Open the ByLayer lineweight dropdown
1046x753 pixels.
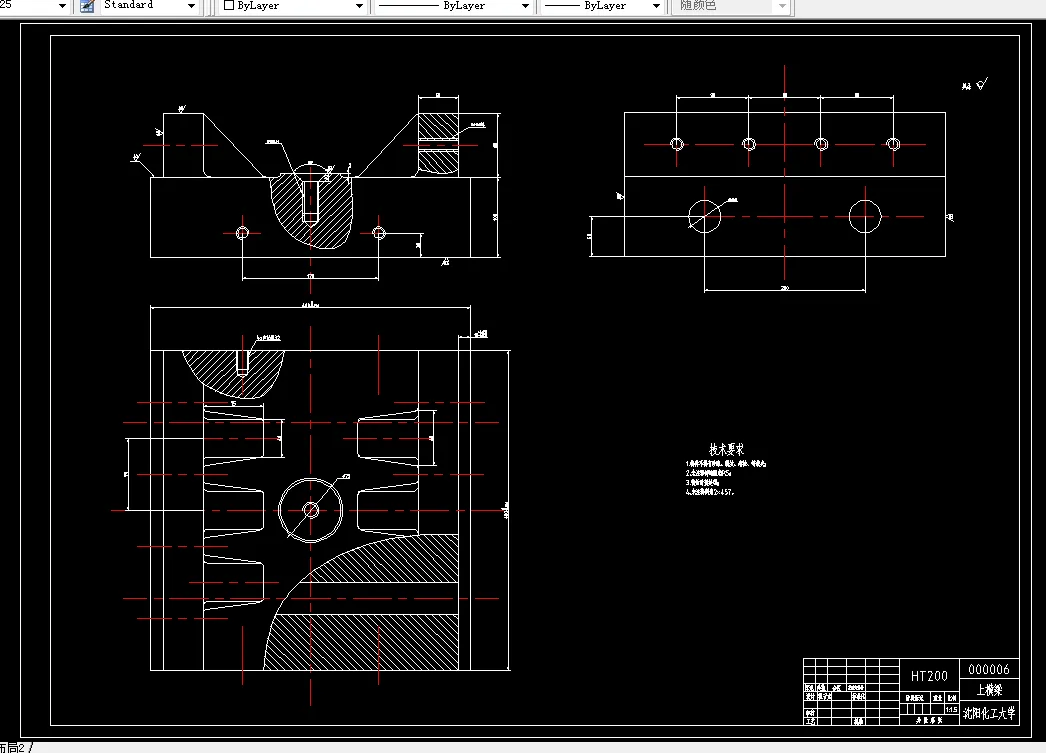[656, 6]
